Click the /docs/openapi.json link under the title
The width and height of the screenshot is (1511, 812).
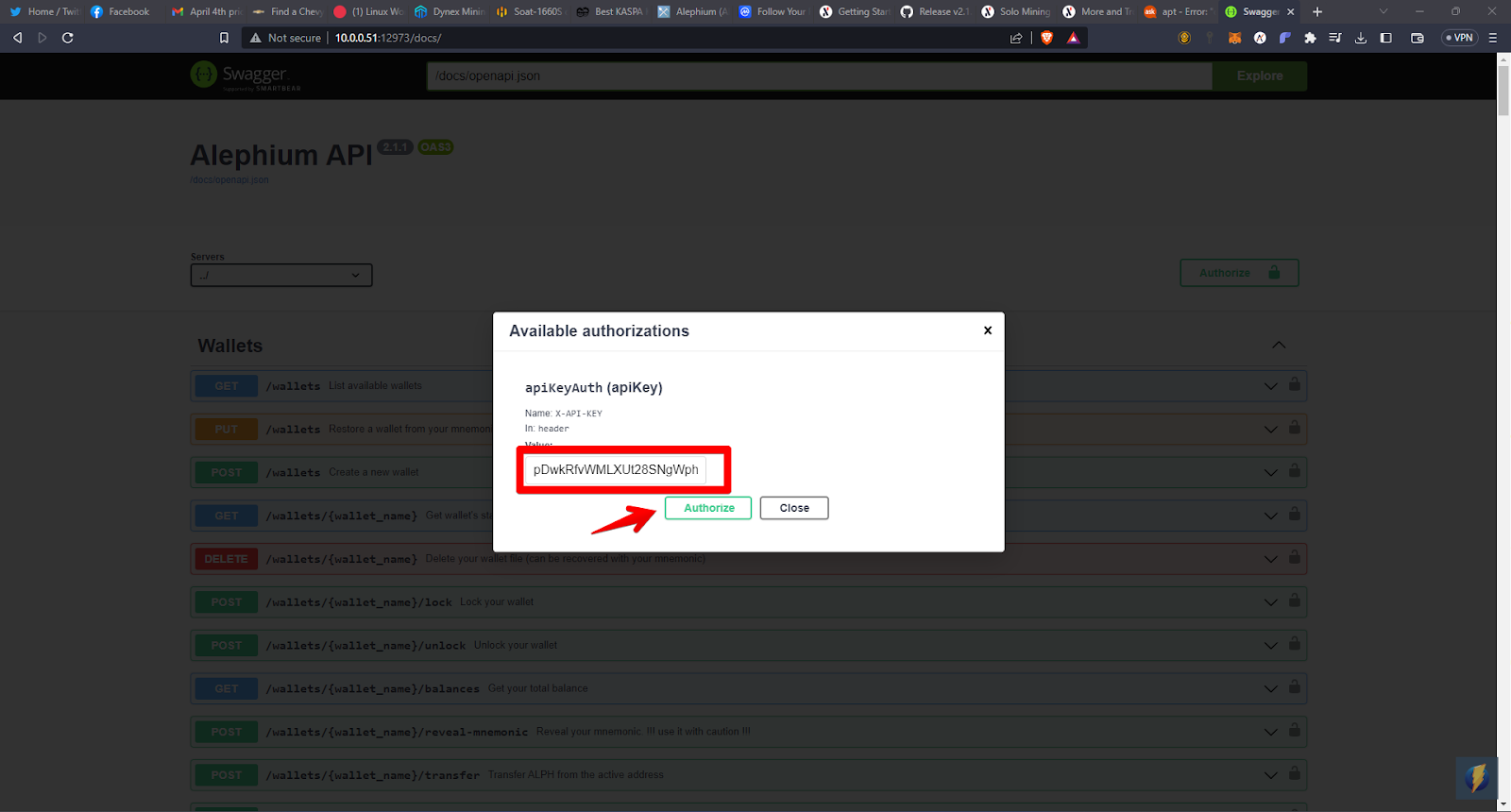229,179
